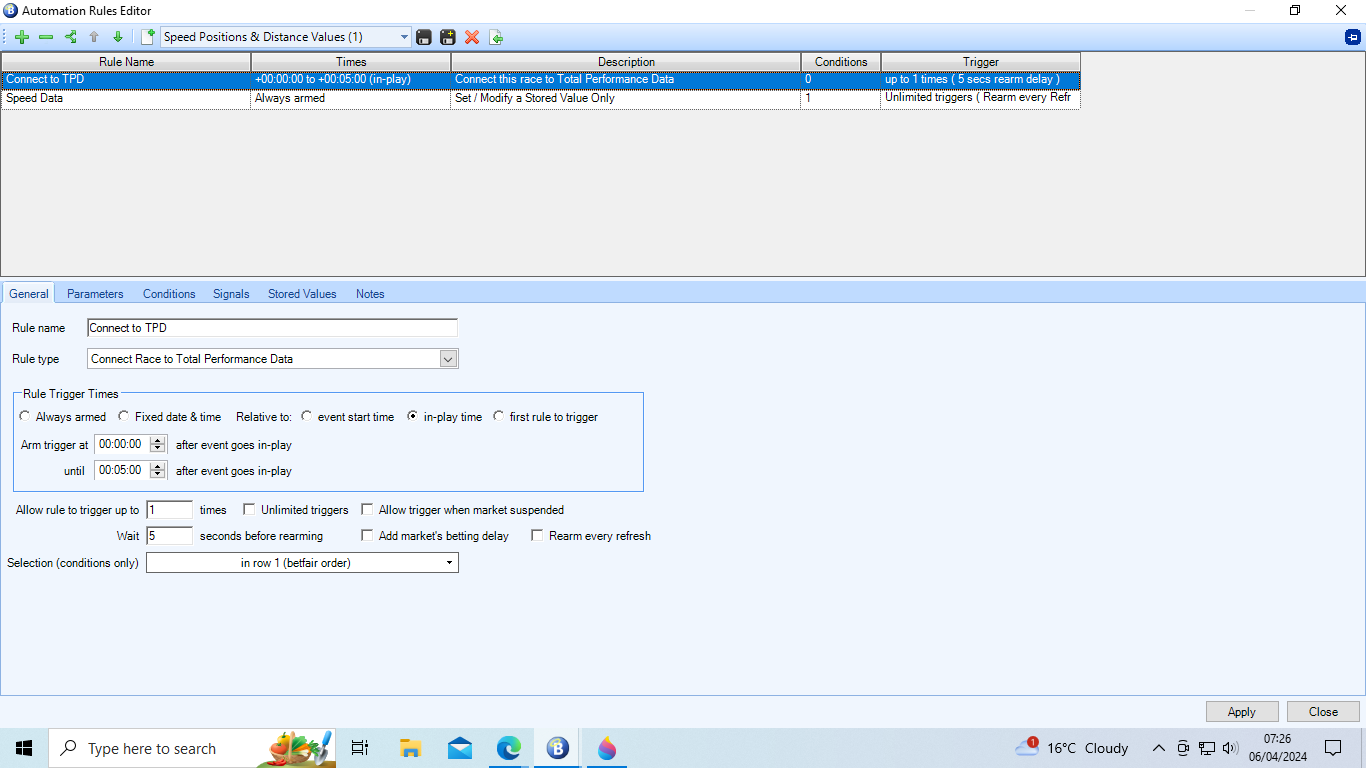Viewport: 1366px width, 768px height.
Task: Click the green minus remove rule icon
Action: click(46, 37)
